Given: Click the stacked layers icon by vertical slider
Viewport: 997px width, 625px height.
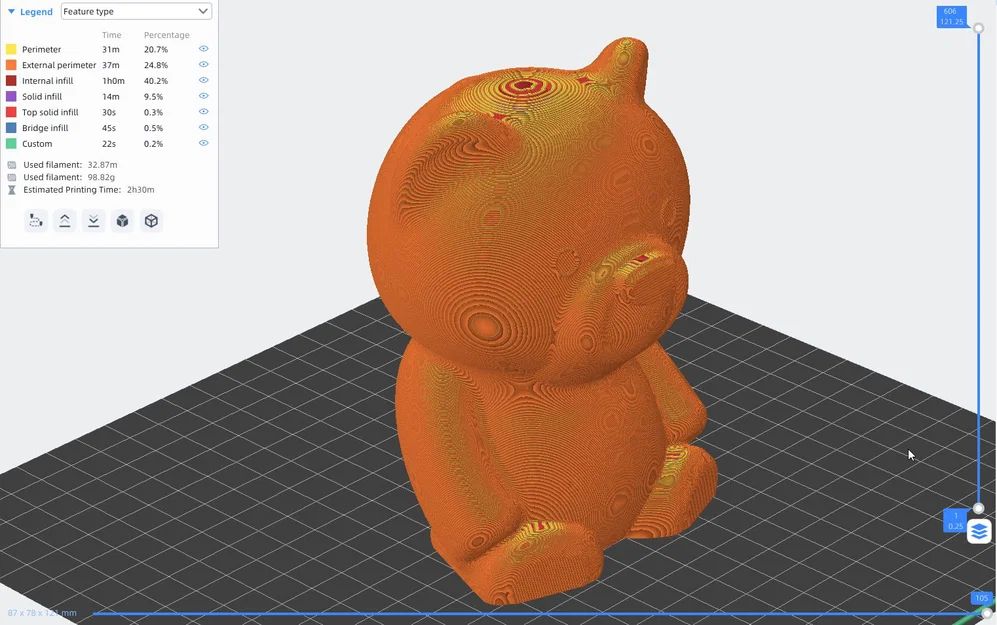Looking at the screenshot, I should 979,531.
